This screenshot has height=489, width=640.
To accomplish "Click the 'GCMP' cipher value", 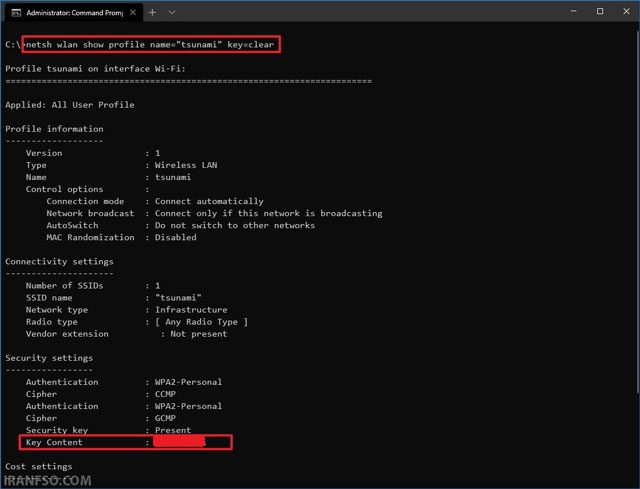I will click(x=165, y=418).
